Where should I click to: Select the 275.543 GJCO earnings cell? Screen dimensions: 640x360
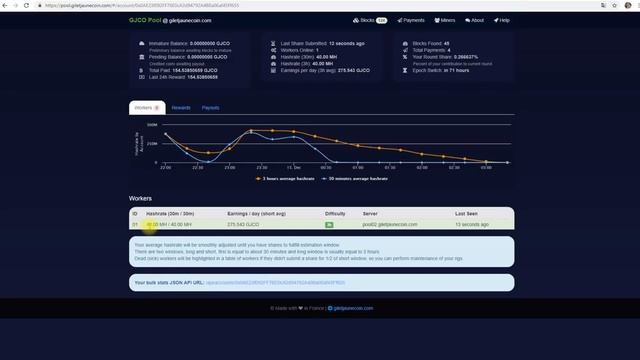point(243,224)
